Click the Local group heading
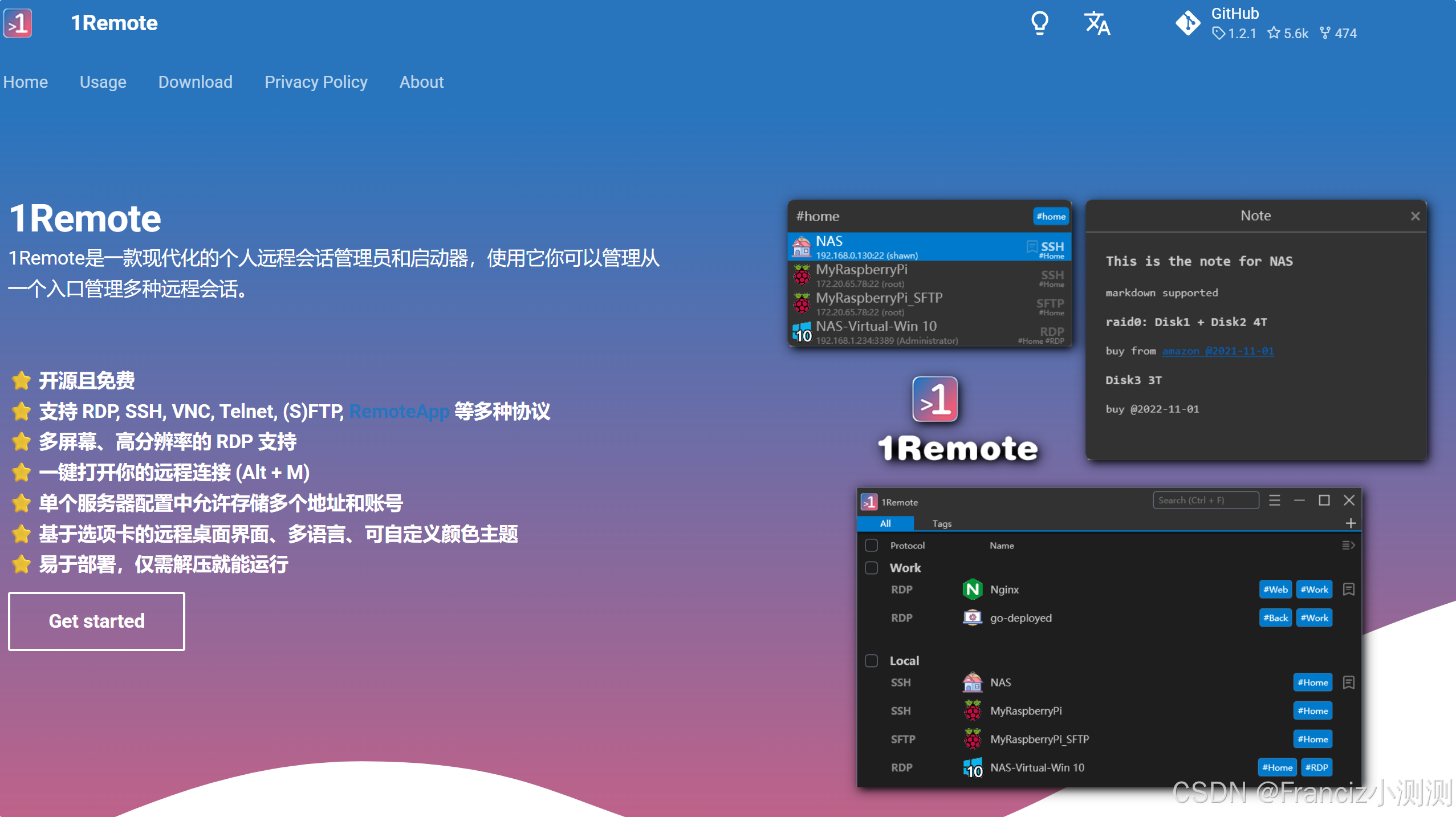The width and height of the screenshot is (1456, 817). coord(904,661)
